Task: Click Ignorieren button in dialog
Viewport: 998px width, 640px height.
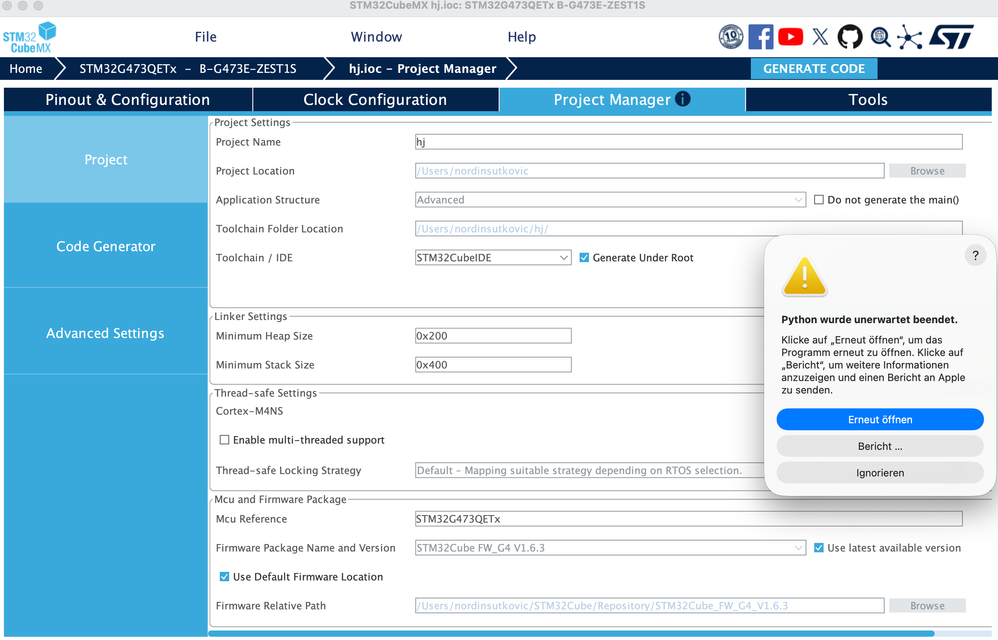Action: [880, 473]
